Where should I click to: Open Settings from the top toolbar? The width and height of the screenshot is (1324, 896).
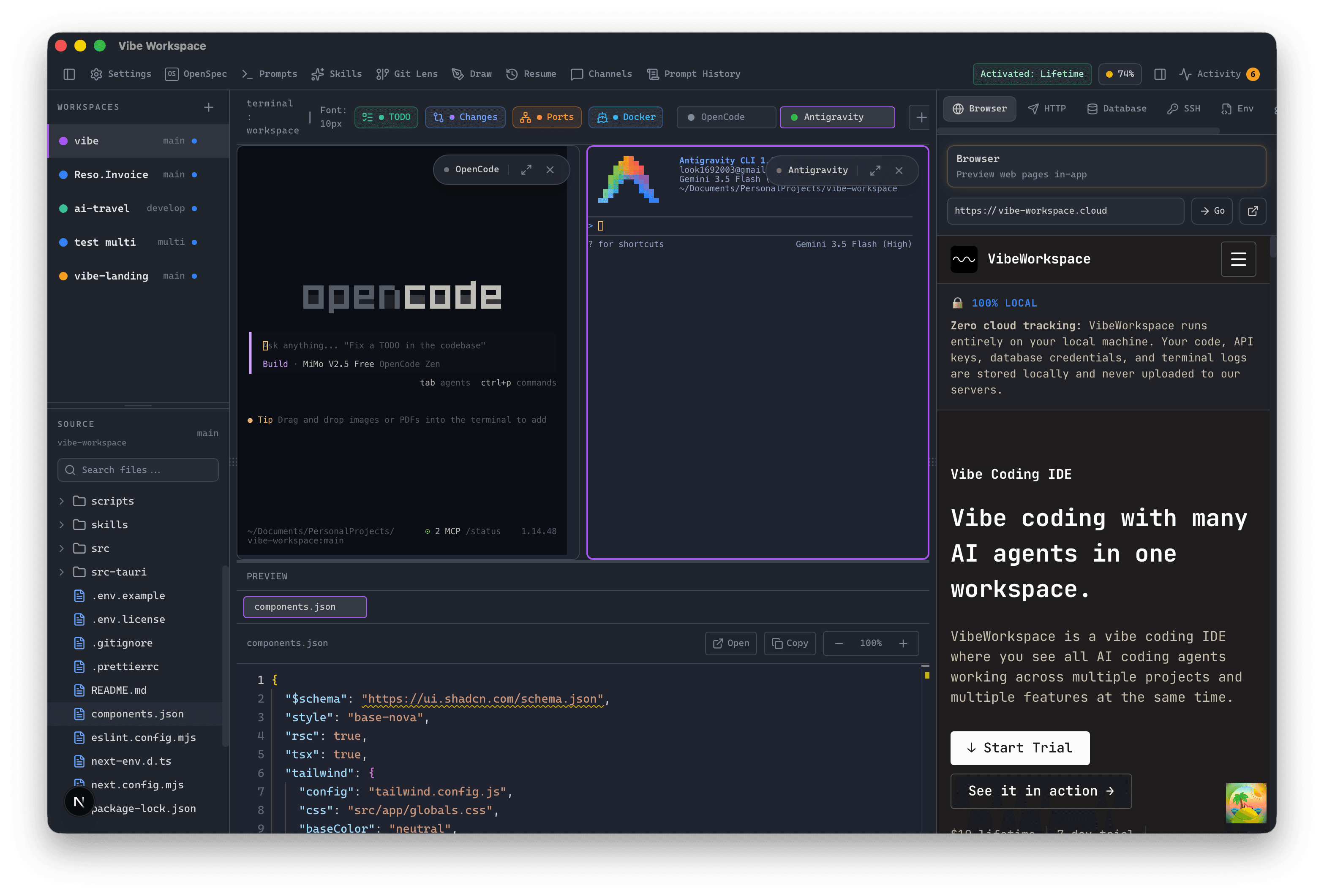coord(121,74)
